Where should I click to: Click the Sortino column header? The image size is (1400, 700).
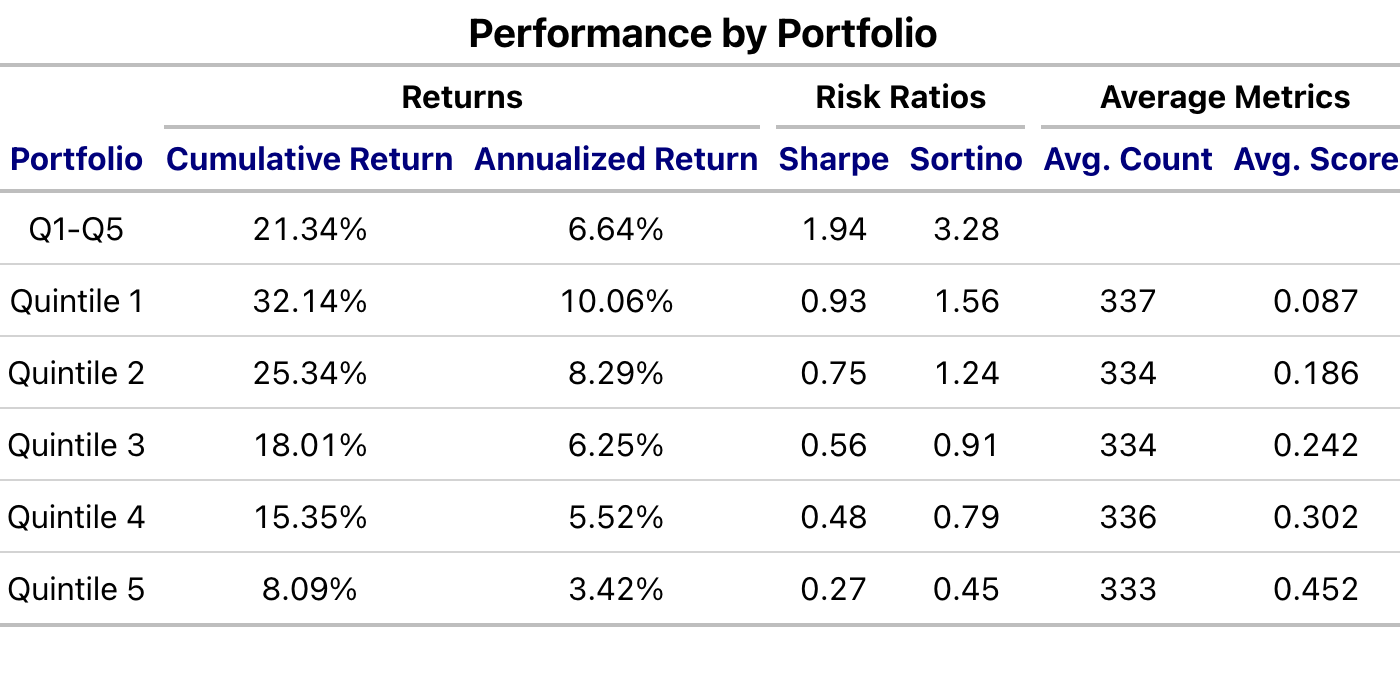point(966,159)
